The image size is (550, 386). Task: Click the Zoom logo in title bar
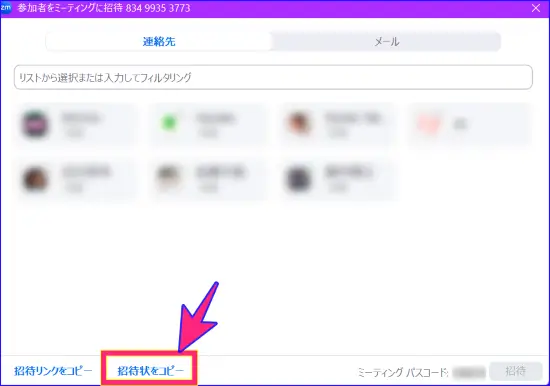click(x=6, y=8)
